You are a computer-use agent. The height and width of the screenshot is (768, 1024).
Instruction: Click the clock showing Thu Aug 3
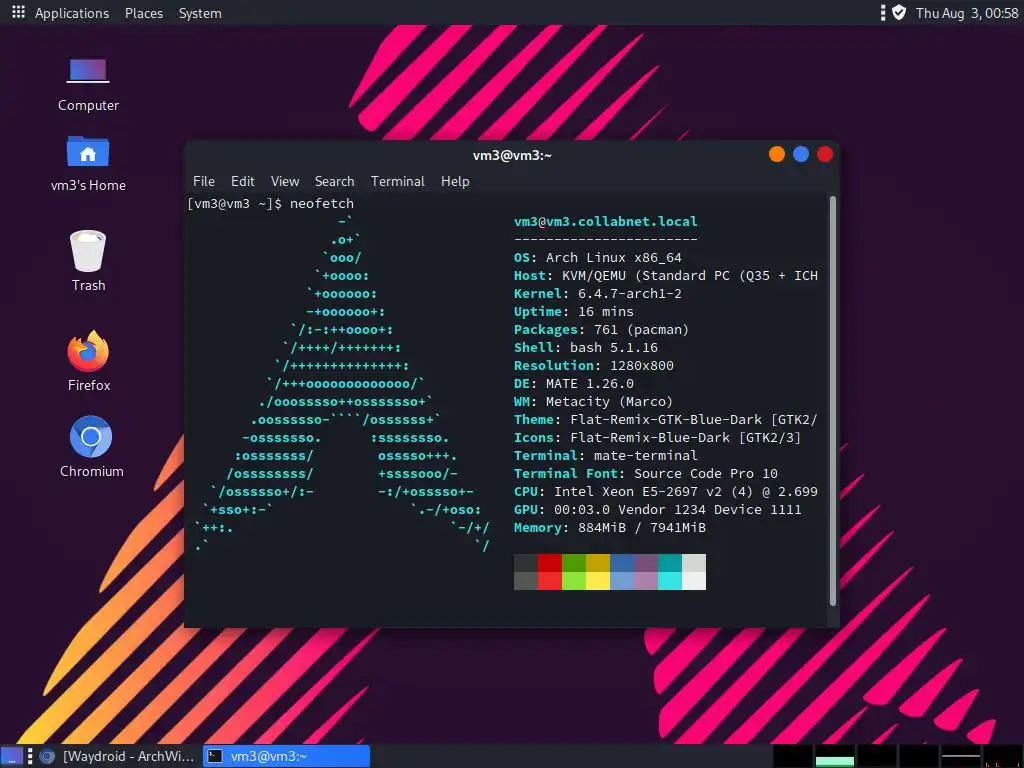click(x=967, y=13)
